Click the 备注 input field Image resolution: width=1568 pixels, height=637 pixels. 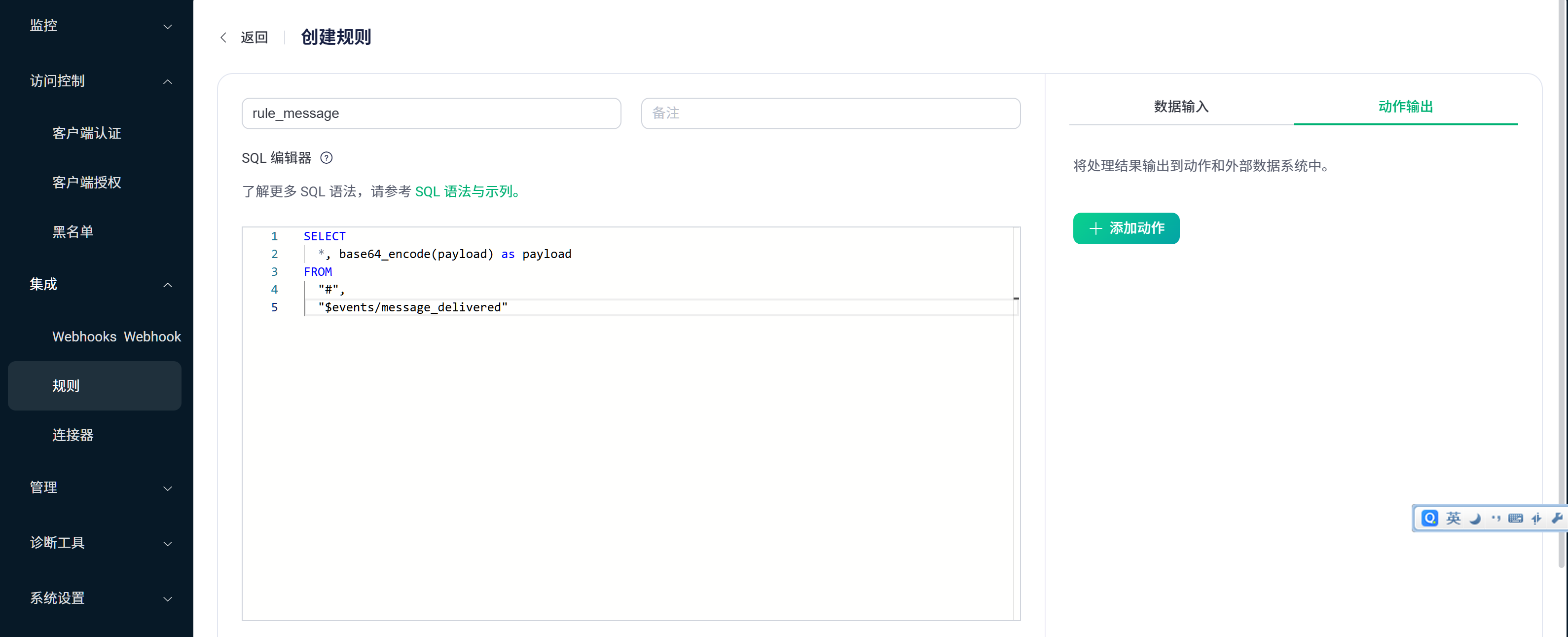pos(830,114)
